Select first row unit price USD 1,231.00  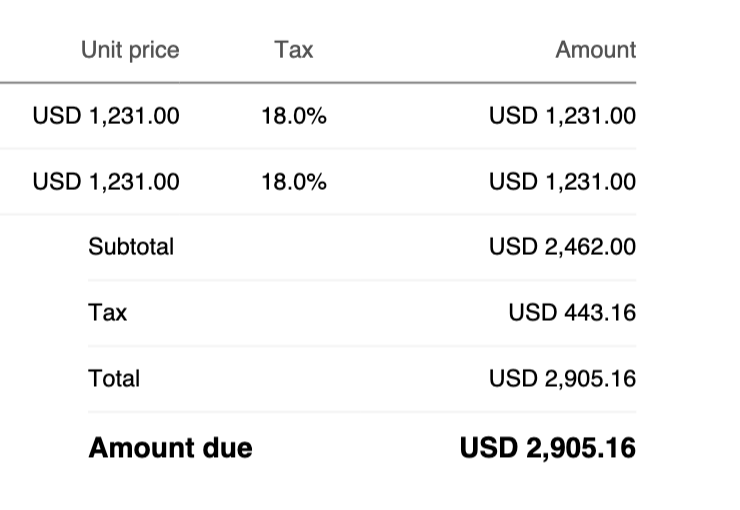point(106,116)
